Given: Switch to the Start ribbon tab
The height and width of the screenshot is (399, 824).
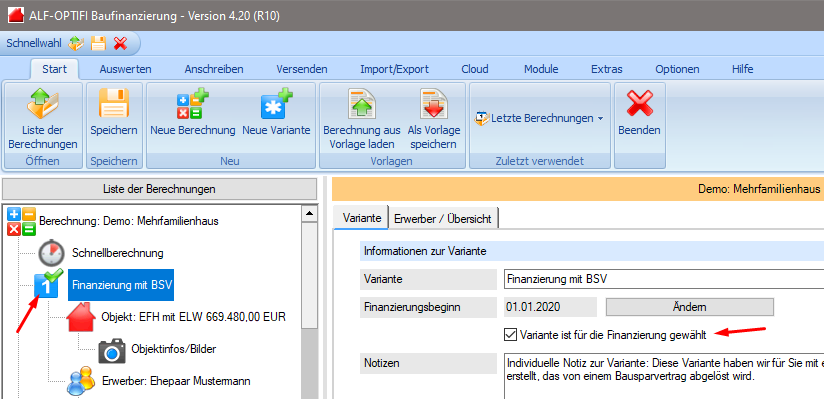Looking at the screenshot, I should (x=55, y=69).
